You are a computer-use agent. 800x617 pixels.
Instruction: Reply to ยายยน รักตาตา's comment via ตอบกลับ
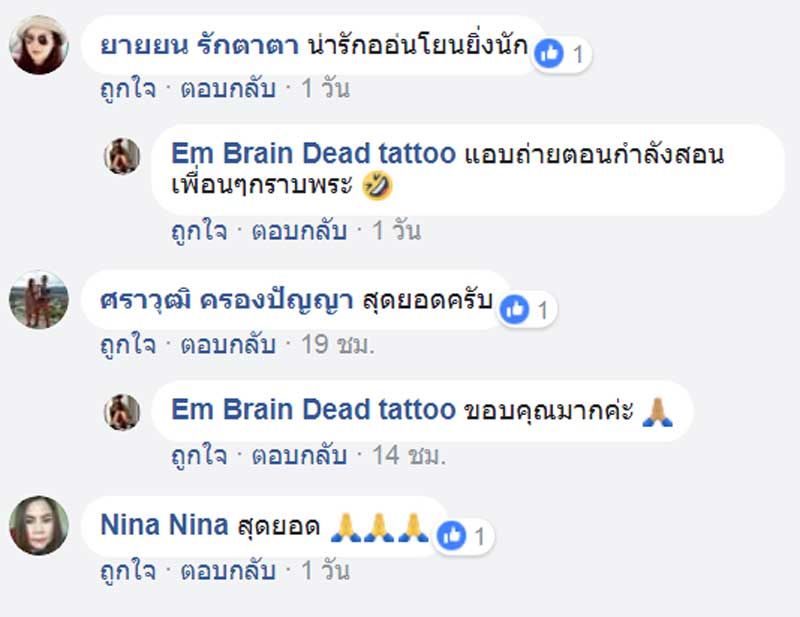tap(228, 89)
